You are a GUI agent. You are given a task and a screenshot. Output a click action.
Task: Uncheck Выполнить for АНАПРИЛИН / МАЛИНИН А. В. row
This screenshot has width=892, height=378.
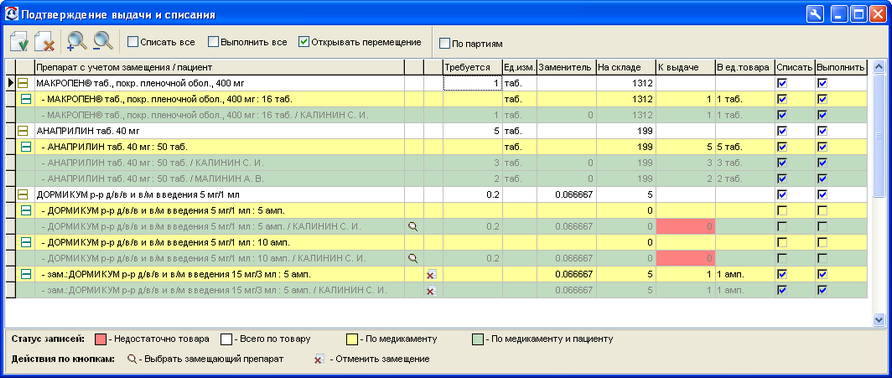click(x=823, y=179)
